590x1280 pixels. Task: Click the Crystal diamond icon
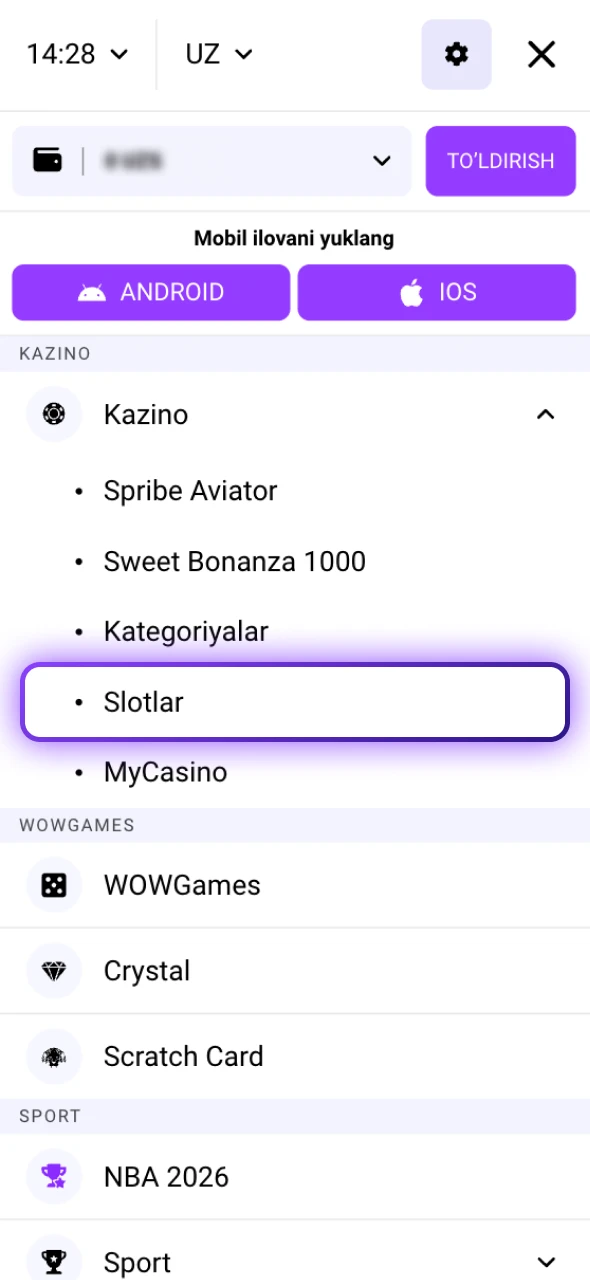click(x=53, y=970)
